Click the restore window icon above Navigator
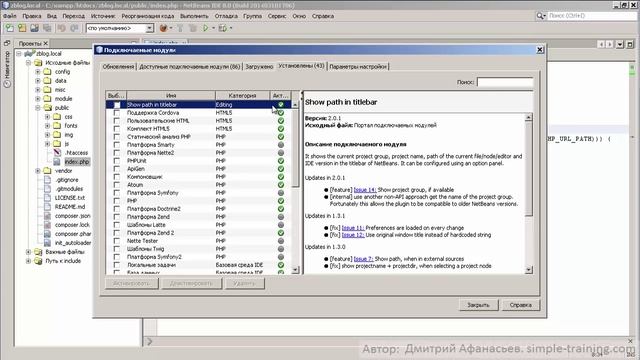This screenshot has height=360, width=640. coord(7,43)
